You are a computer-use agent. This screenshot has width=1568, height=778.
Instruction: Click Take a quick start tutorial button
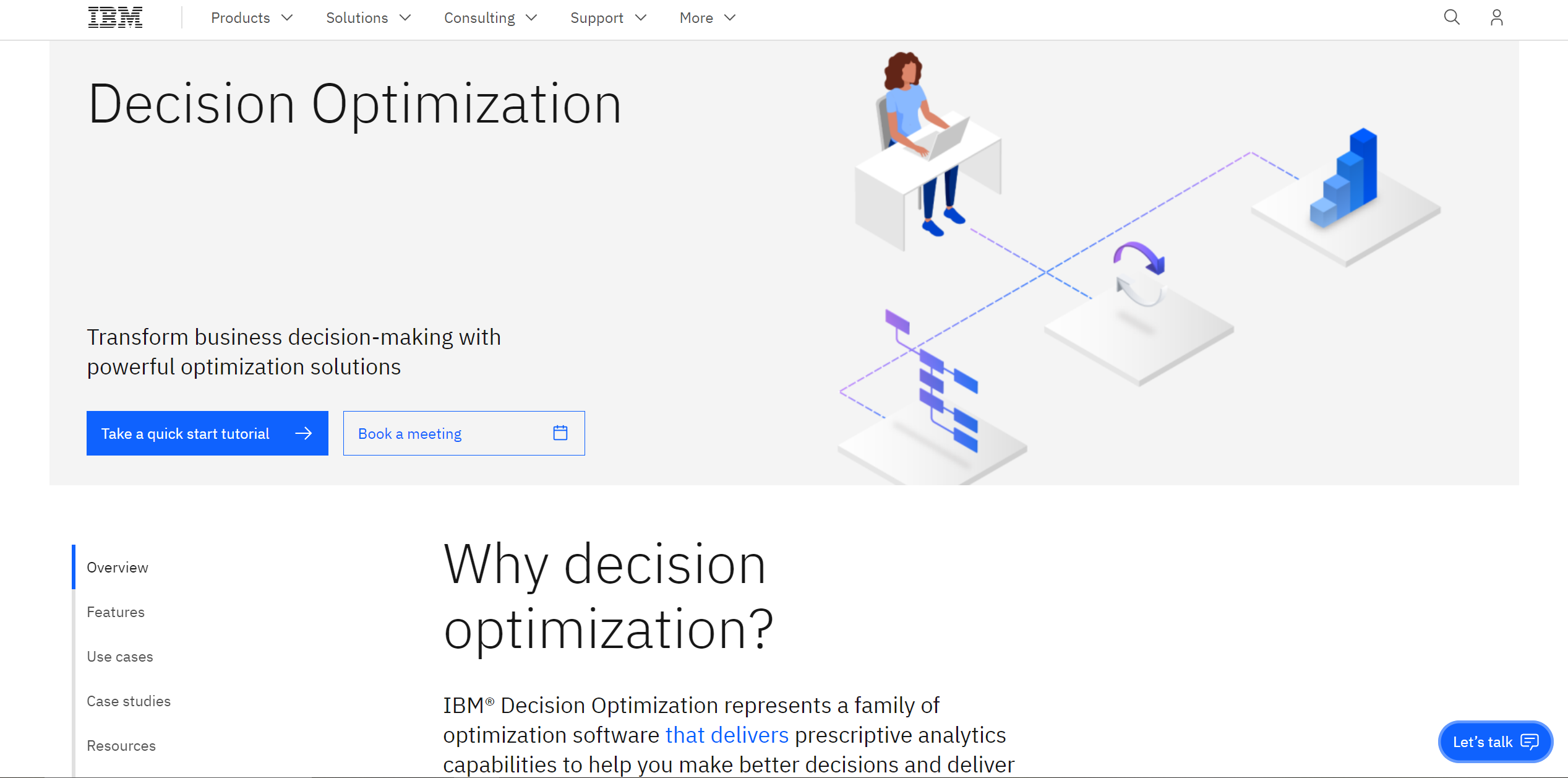point(207,433)
